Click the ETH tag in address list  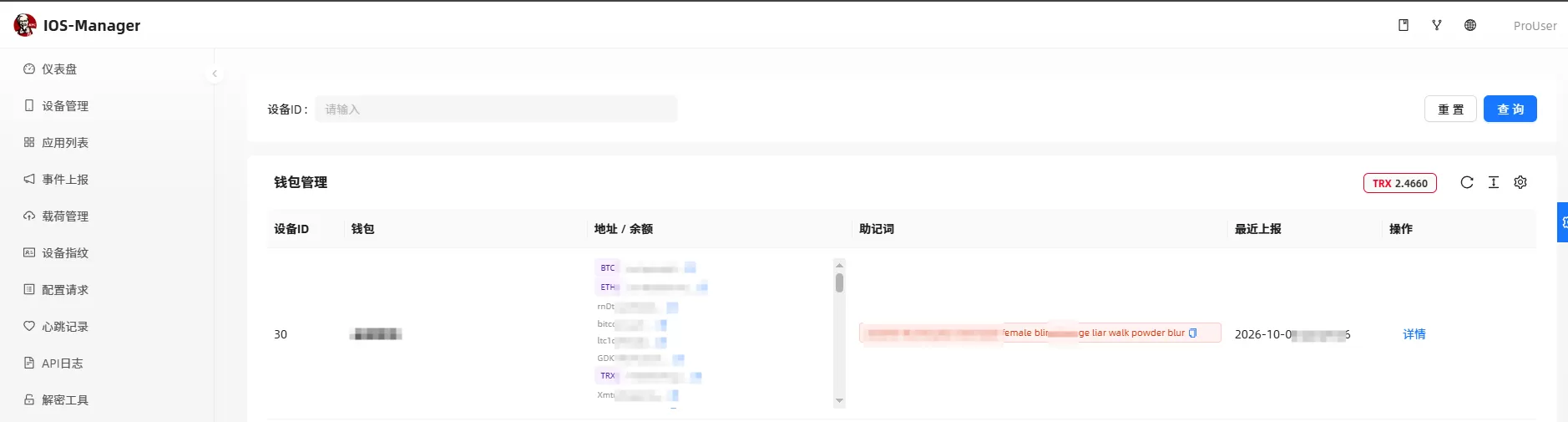(607, 287)
